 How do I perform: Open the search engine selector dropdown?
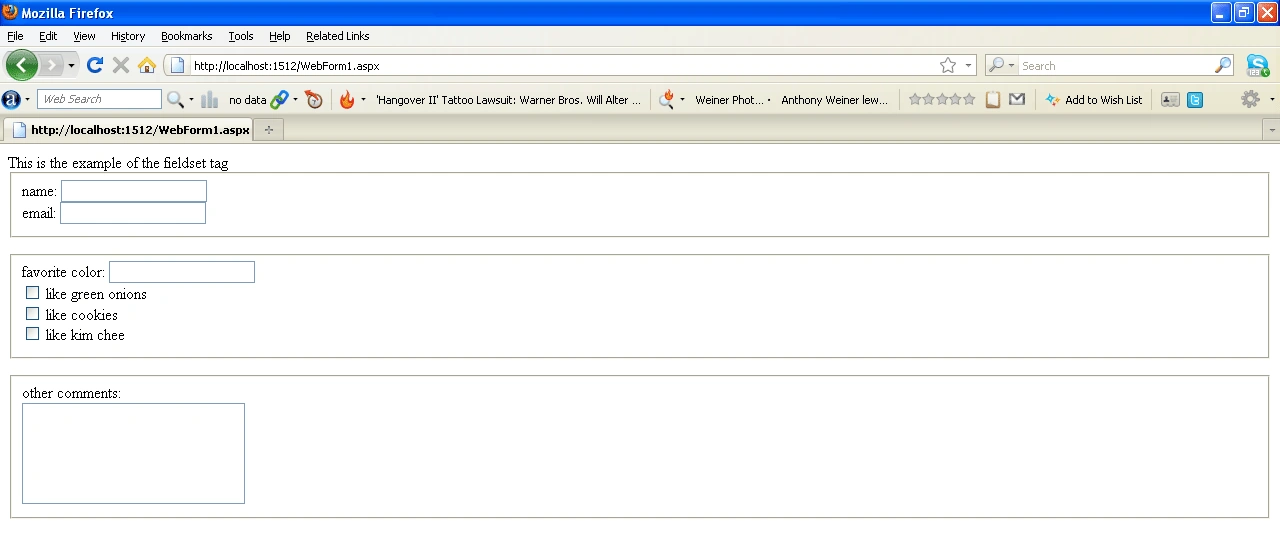coord(1001,66)
